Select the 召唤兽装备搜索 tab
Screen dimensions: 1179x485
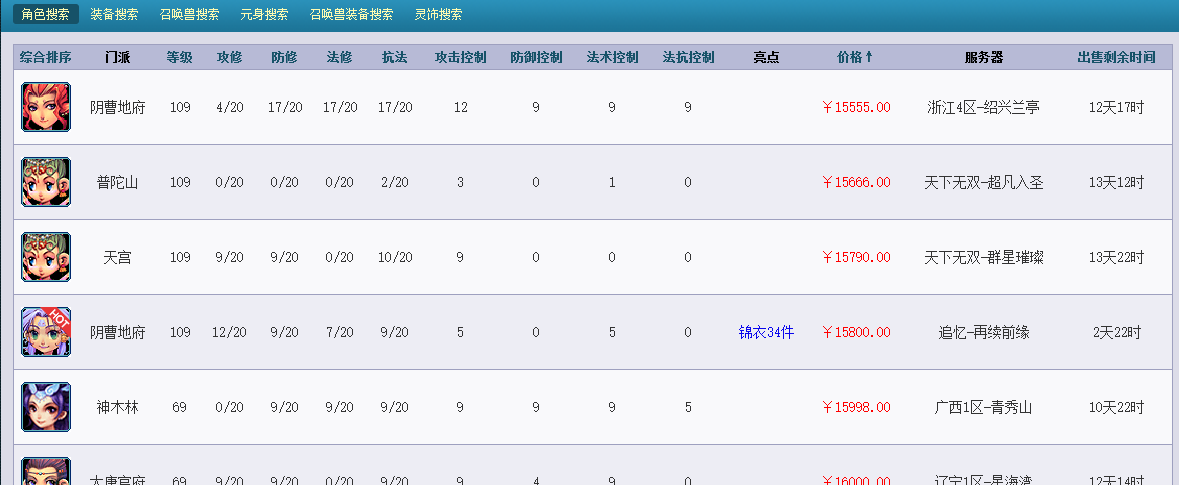(x=351, y=14)
